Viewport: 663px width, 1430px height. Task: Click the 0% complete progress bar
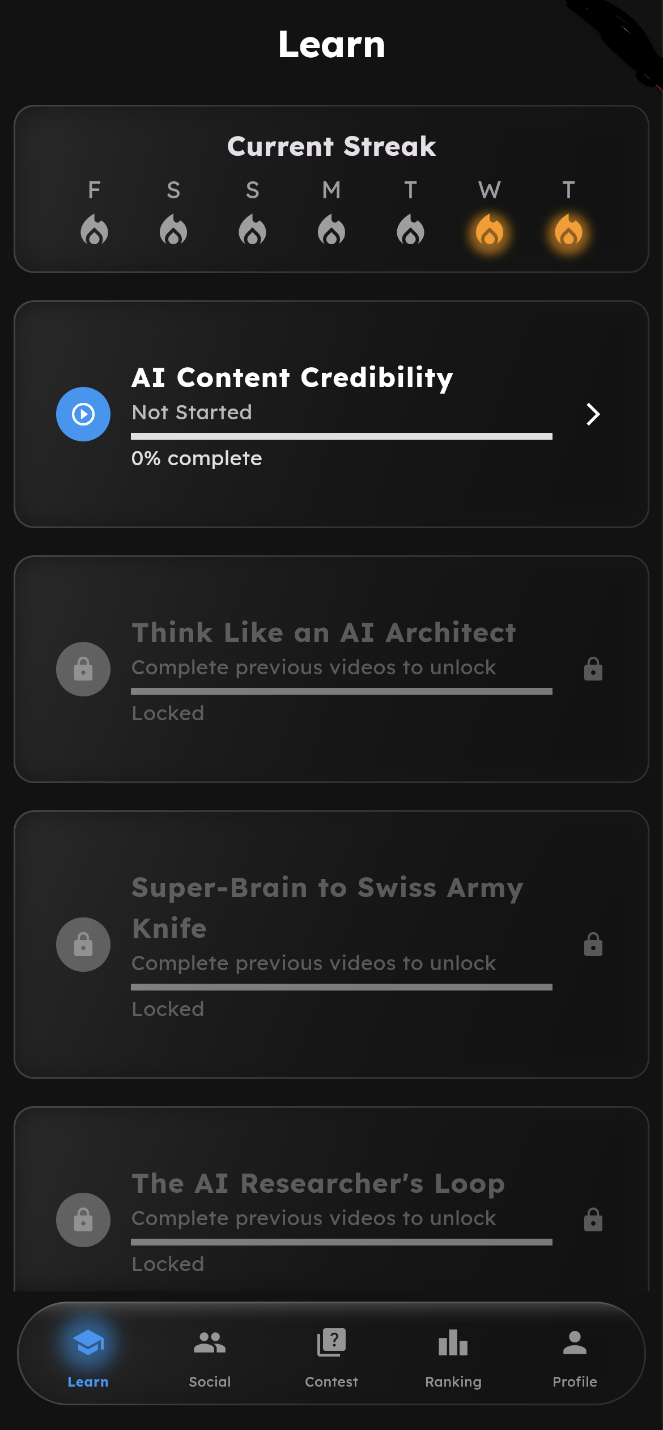click(341, 435)
